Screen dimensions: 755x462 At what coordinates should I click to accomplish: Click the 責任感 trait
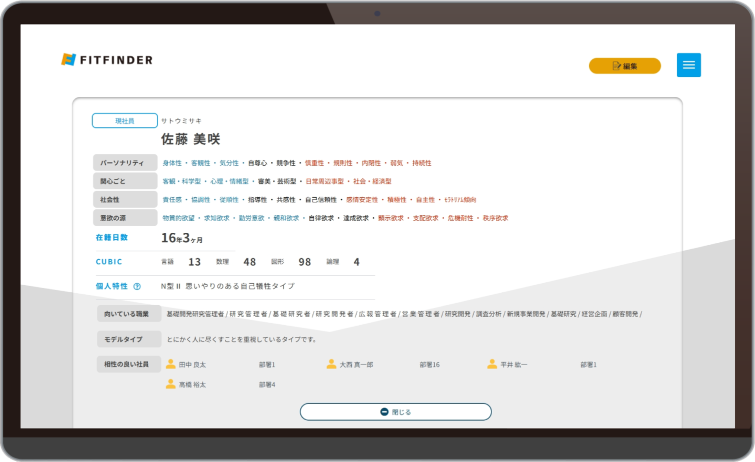172,200
